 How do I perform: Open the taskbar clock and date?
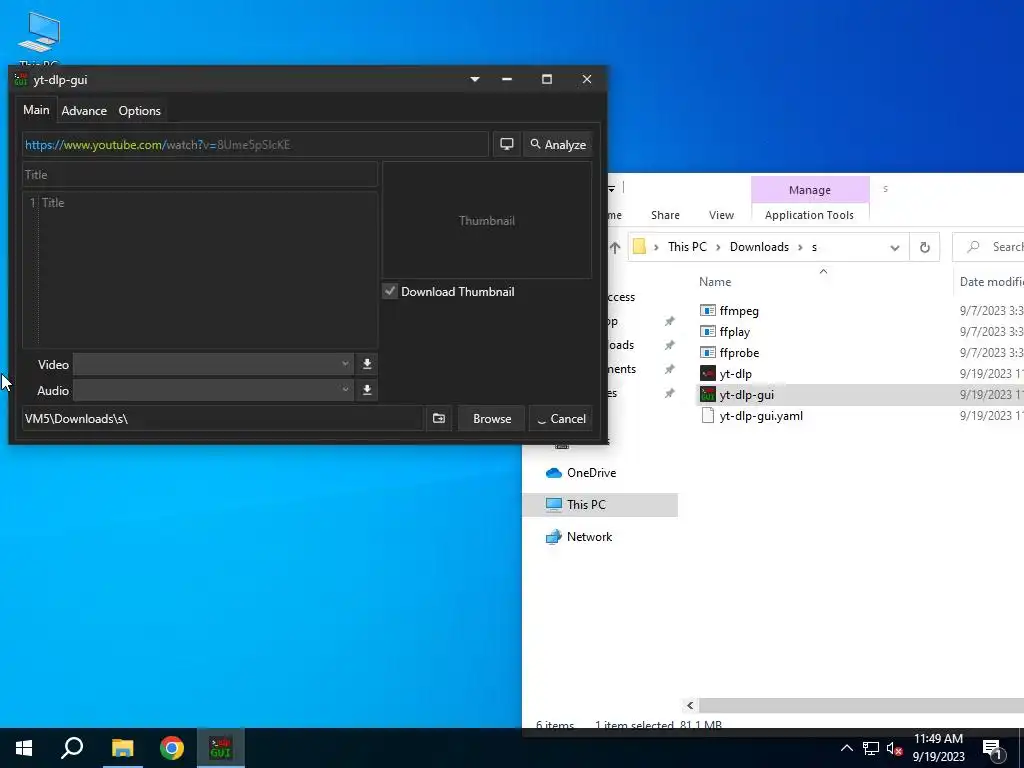click(x=938, y=748)
